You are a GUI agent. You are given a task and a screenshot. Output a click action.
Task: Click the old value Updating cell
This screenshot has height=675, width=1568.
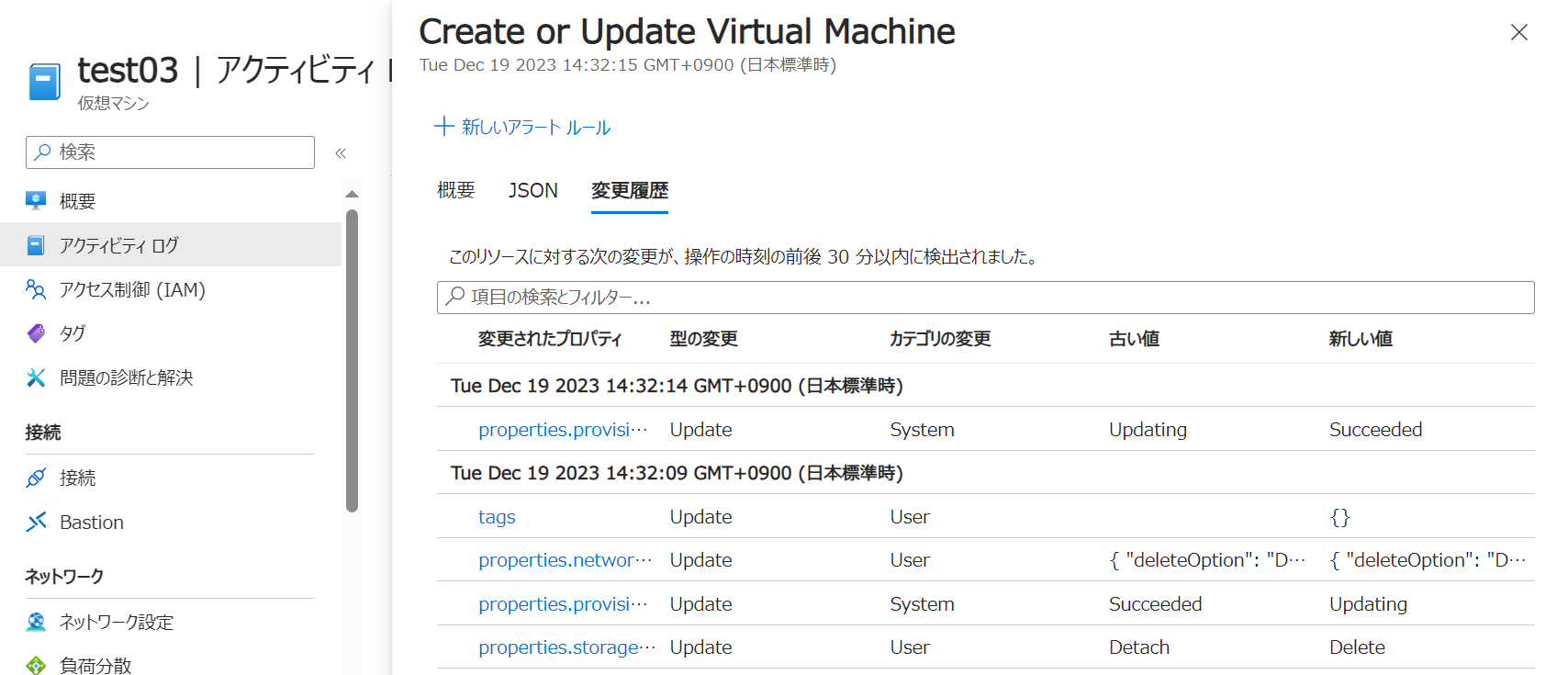coord(1148,430)
